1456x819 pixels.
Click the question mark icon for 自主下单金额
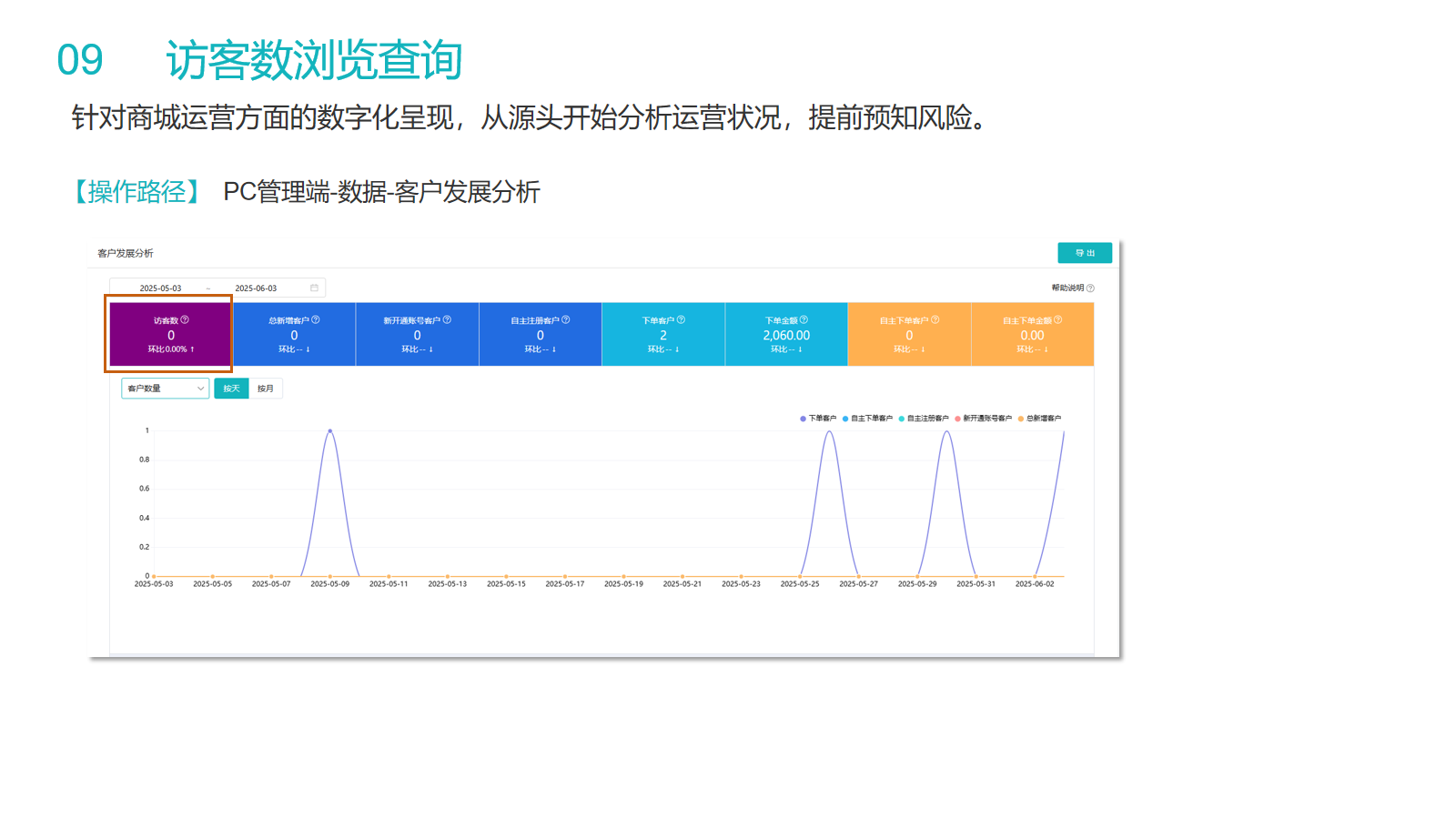click(x=1058, y=319)
